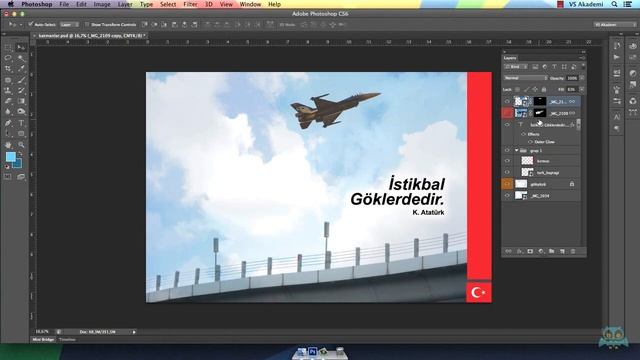Select the Crop tool
This screenshot has width=640, height=360.
(x=8, y=69)
